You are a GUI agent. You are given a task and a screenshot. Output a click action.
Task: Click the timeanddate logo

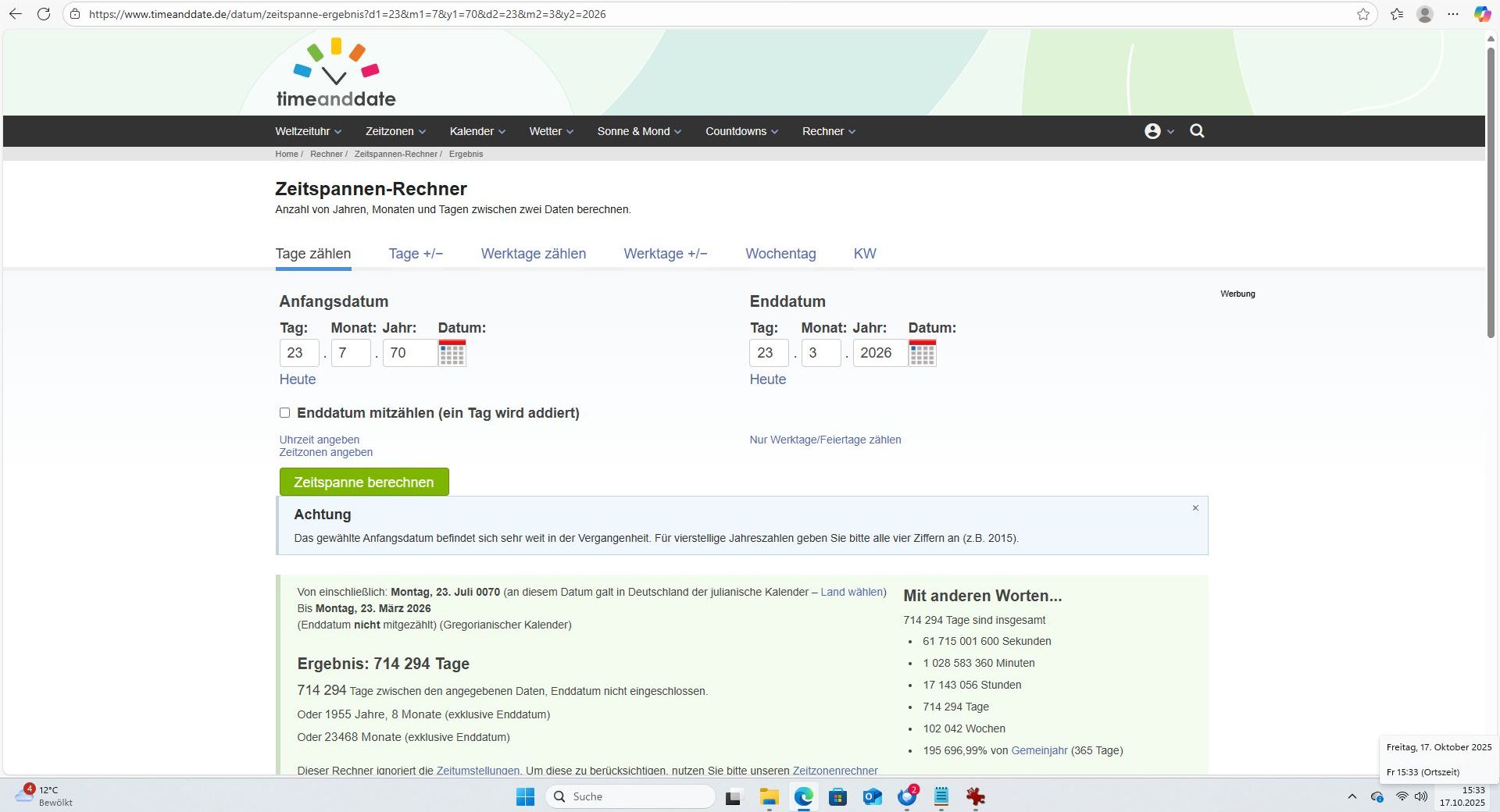[x=336, y=74]
